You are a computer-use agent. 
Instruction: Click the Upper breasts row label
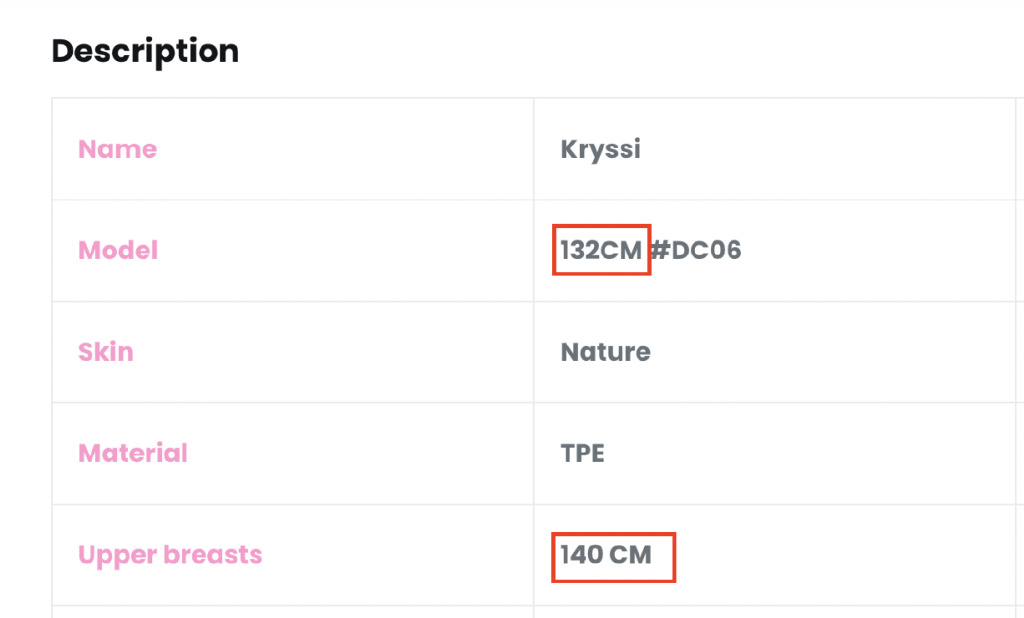pyautogui.click(x=170, y=554)
